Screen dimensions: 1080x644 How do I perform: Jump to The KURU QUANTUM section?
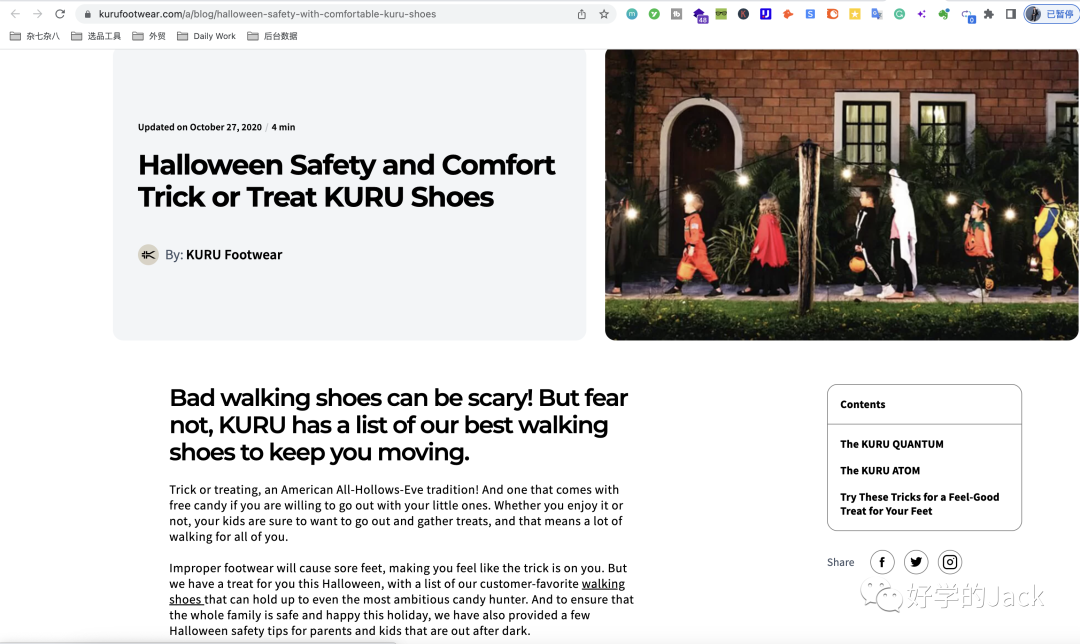click(891, 444)
